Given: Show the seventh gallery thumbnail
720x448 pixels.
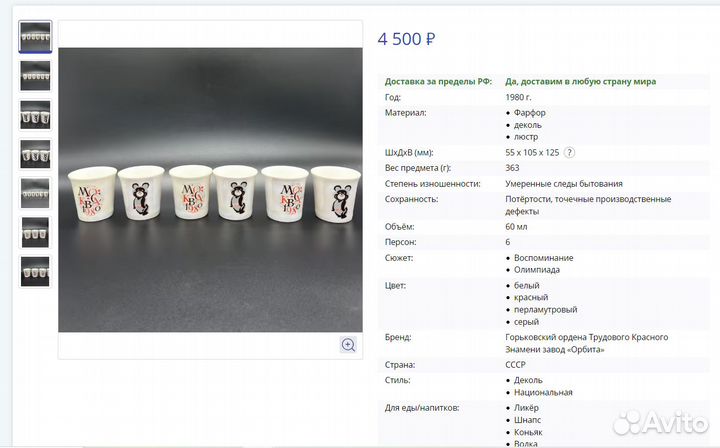Looking at the screenshot, I should click(35, 271).
